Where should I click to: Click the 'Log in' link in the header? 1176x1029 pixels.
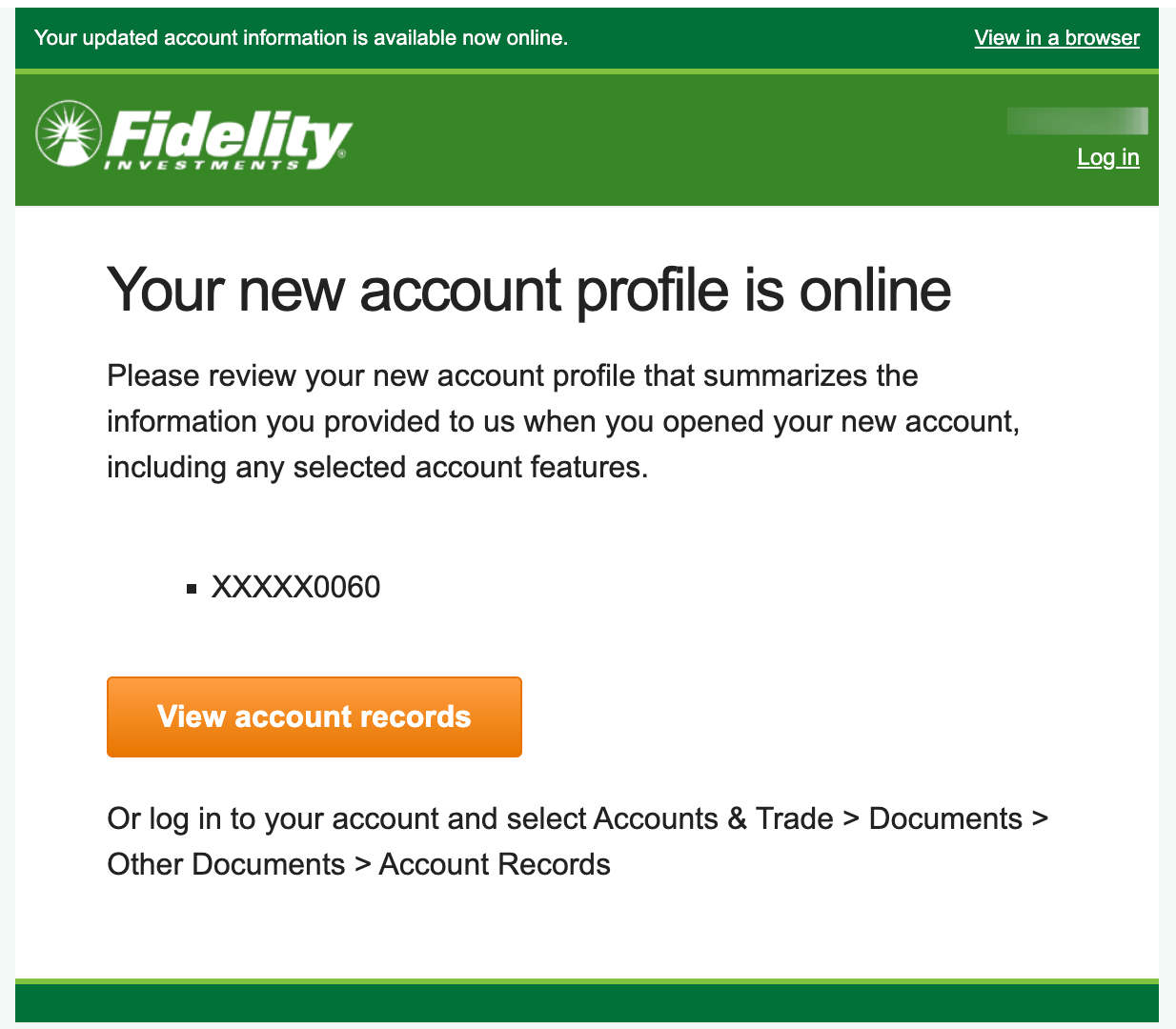(1107, 157)
